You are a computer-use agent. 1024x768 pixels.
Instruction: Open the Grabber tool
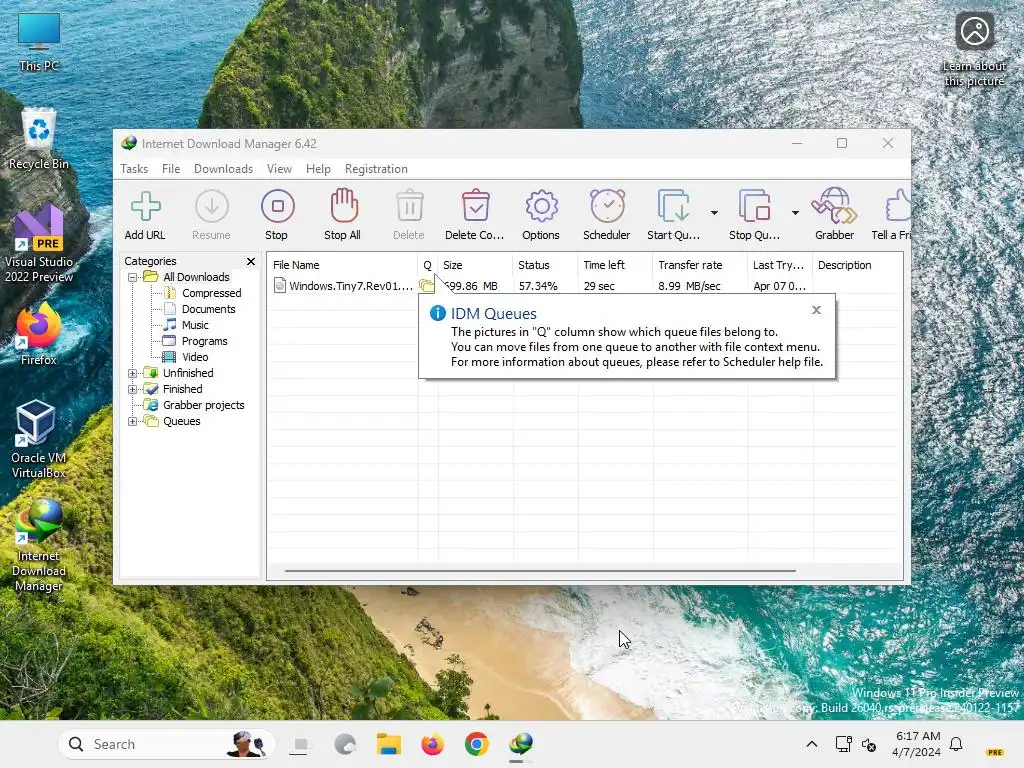834,205
